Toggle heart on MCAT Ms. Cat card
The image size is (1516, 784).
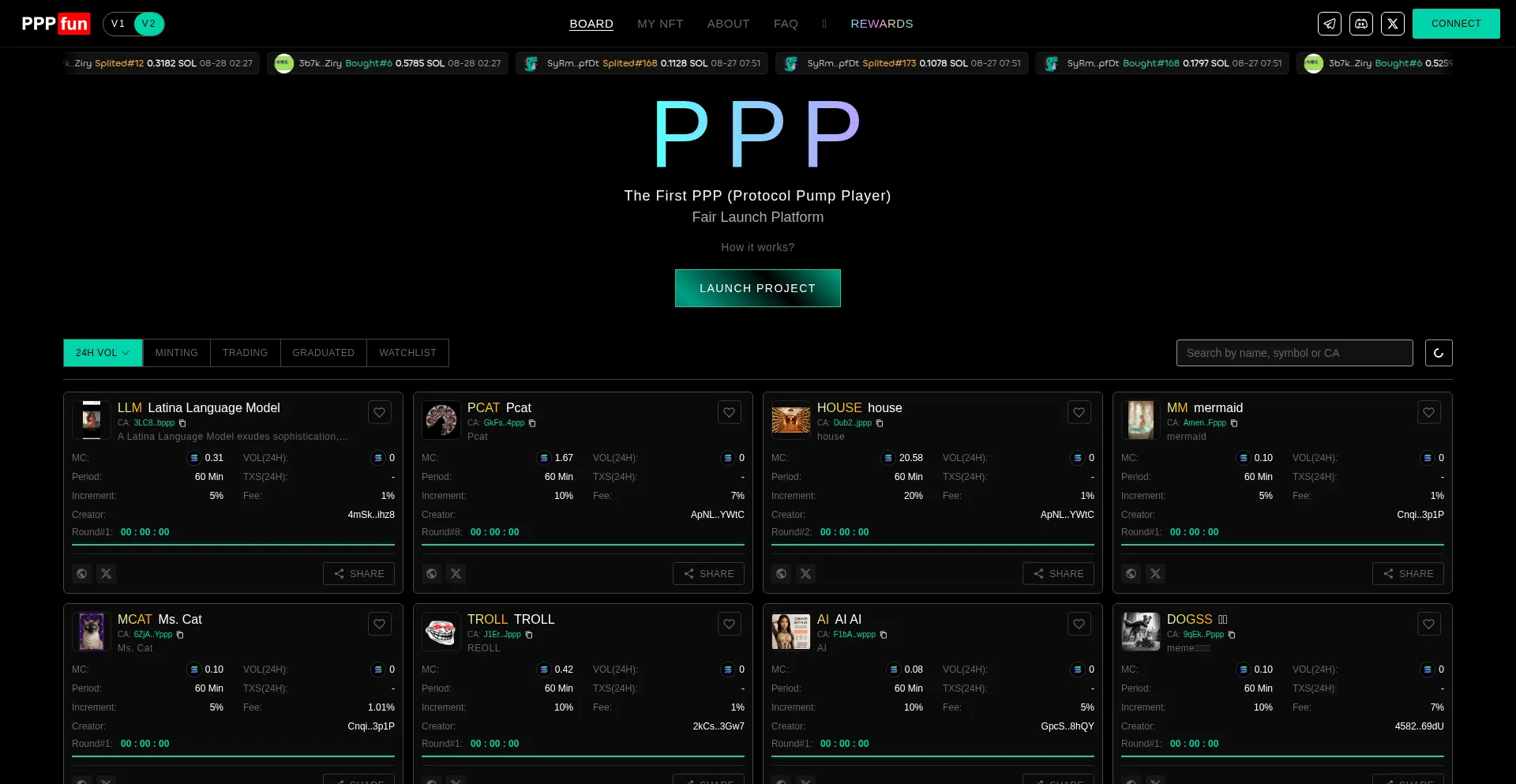tap(380, 624)
